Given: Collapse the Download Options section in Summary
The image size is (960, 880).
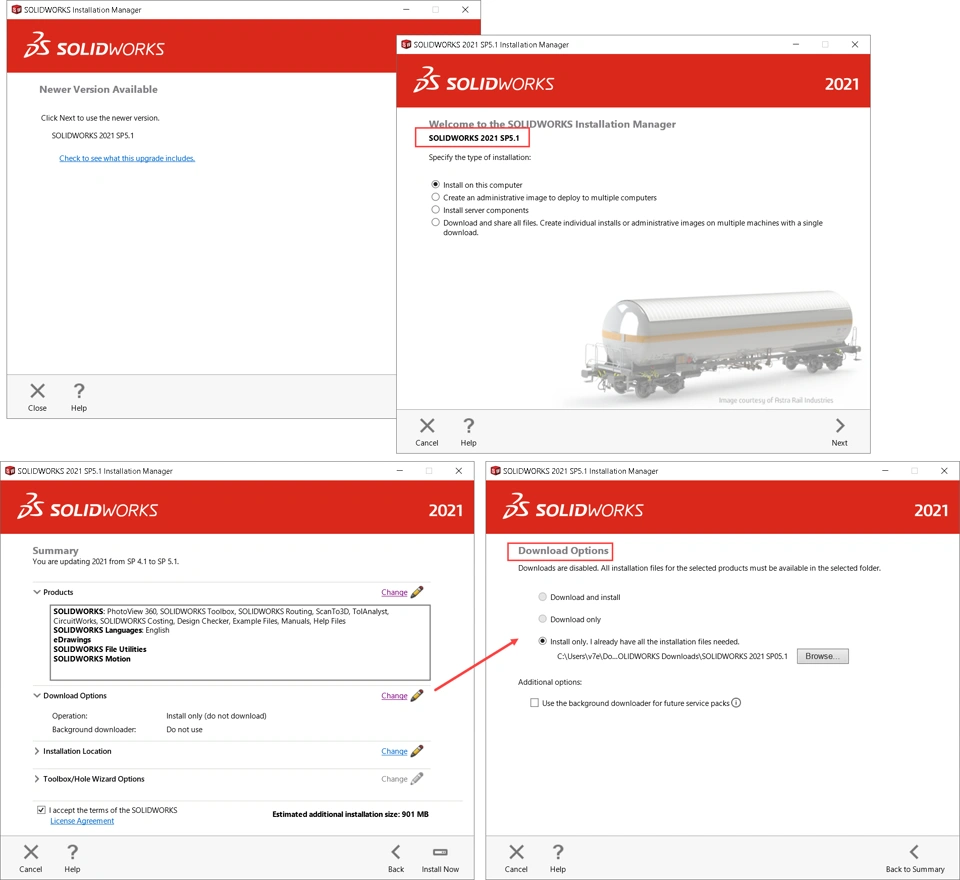Looking at the screenshot, I should [37, 696].
